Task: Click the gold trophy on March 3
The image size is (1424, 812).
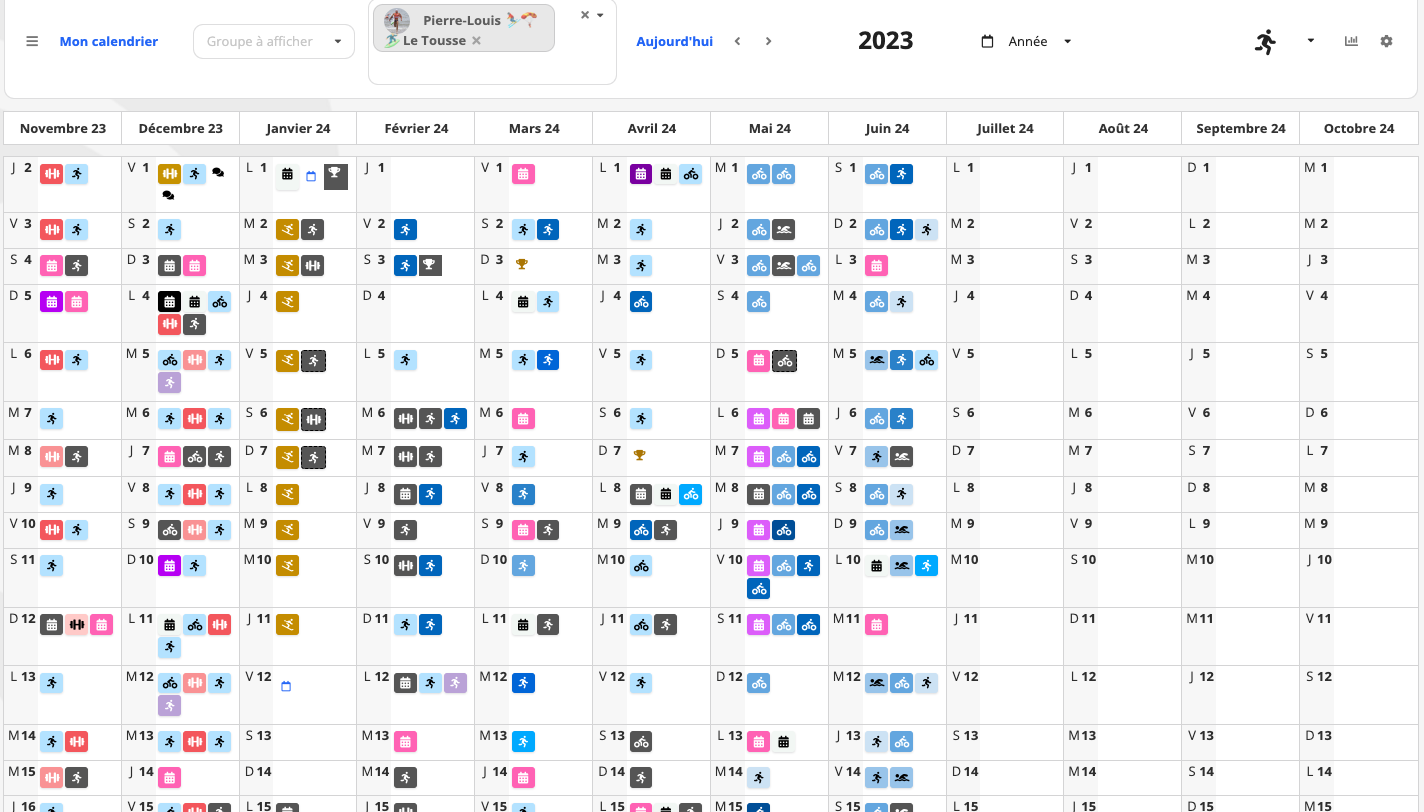Action: pyautogui.click(x=521, y=265)
